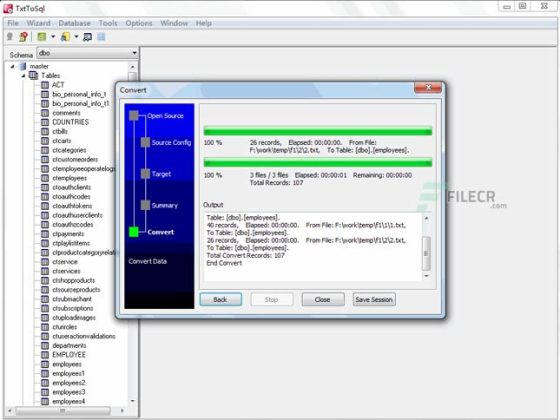The width and height of the screenshot is (560, 420).
Task: Click the Close button in Convert dialog
Action: click(322, 299)
